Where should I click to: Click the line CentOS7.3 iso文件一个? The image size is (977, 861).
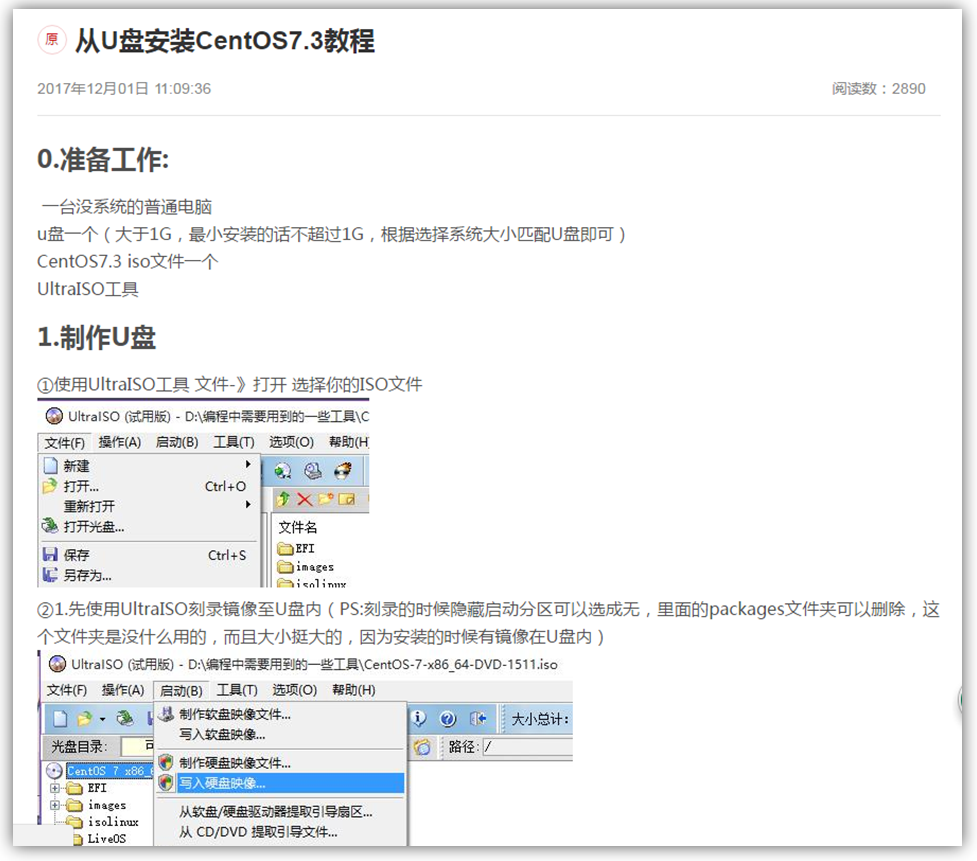pos(128,261)
